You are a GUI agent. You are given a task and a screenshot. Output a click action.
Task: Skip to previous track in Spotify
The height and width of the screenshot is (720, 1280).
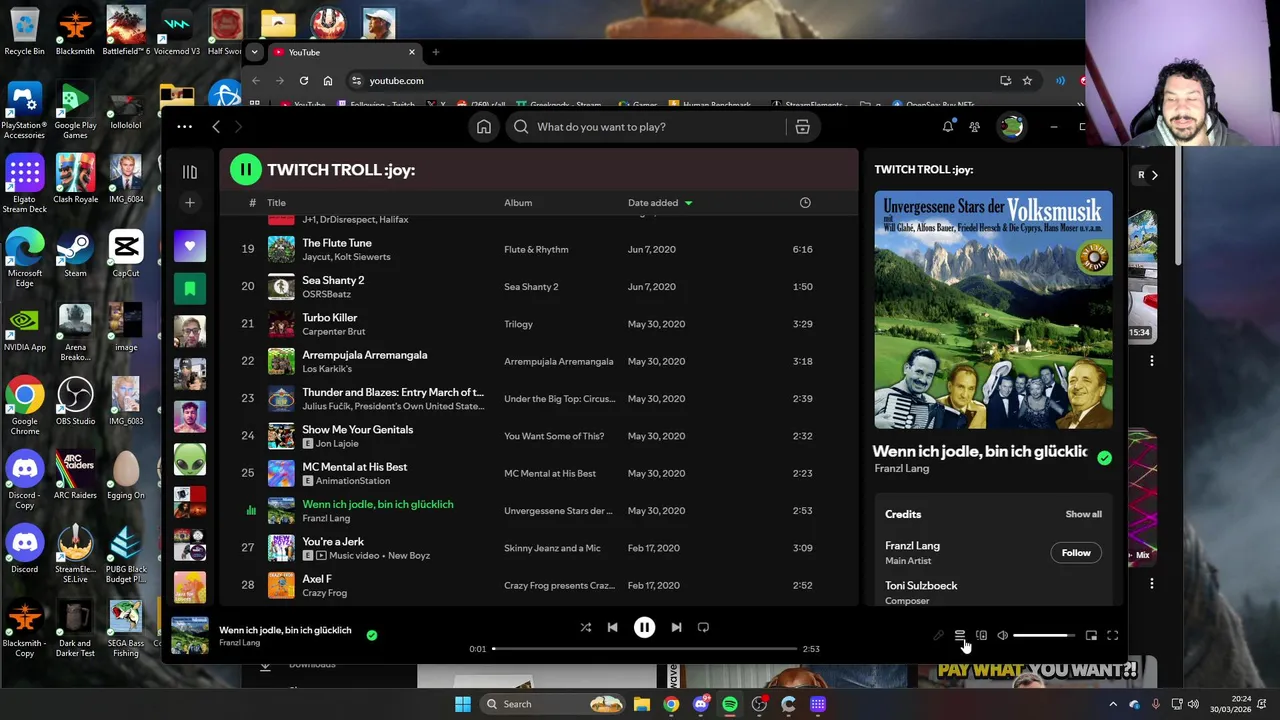coord(612,627)
